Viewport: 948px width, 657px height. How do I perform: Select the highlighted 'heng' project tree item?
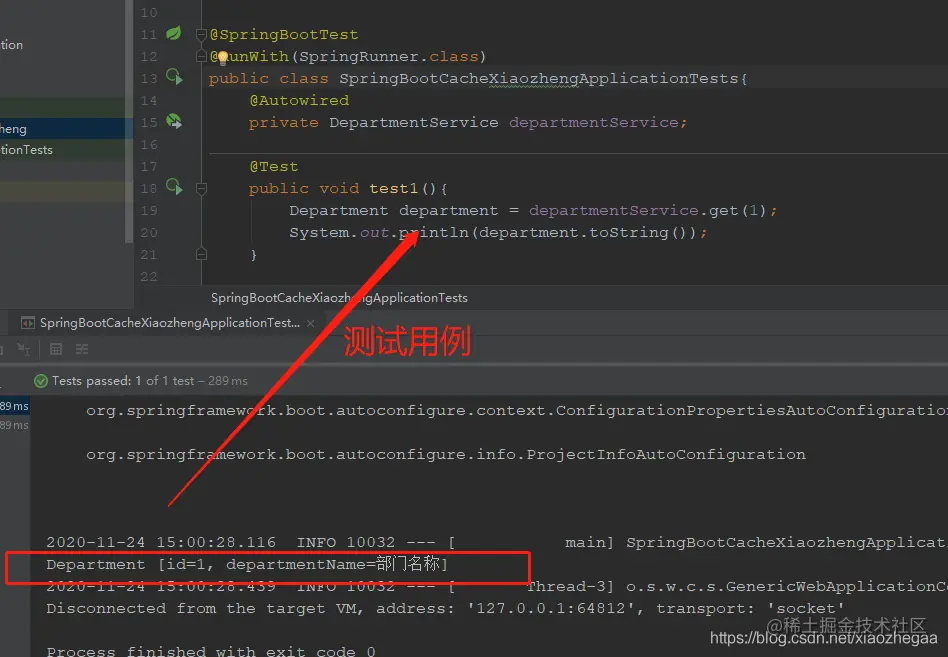point(65,129)
